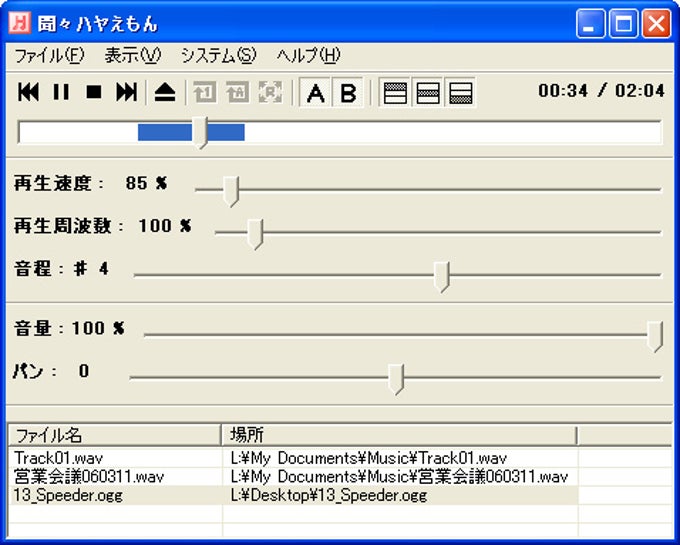Viewport: 680px width, 545px height.
Task: Click the 場所 column header
Action: pyautogui.click(x=399, y=435)
